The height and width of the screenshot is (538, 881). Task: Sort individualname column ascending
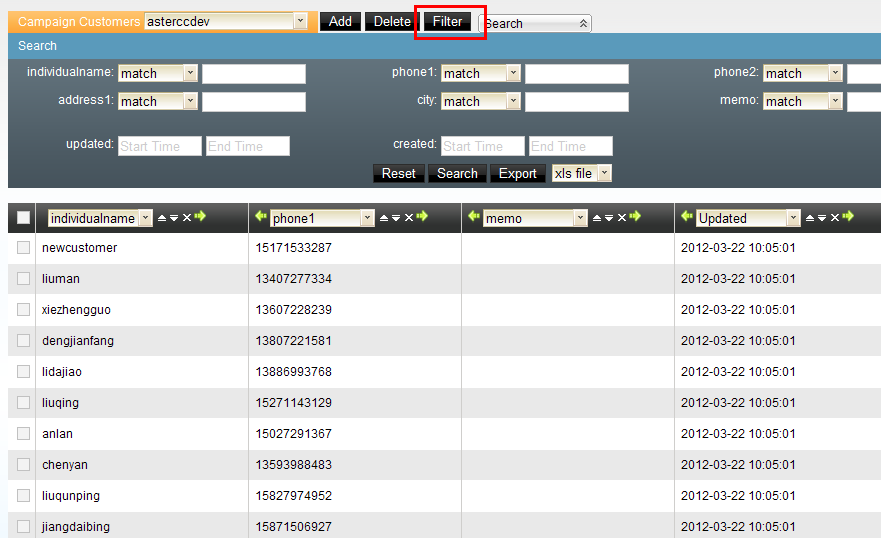[x=162, y=218]
